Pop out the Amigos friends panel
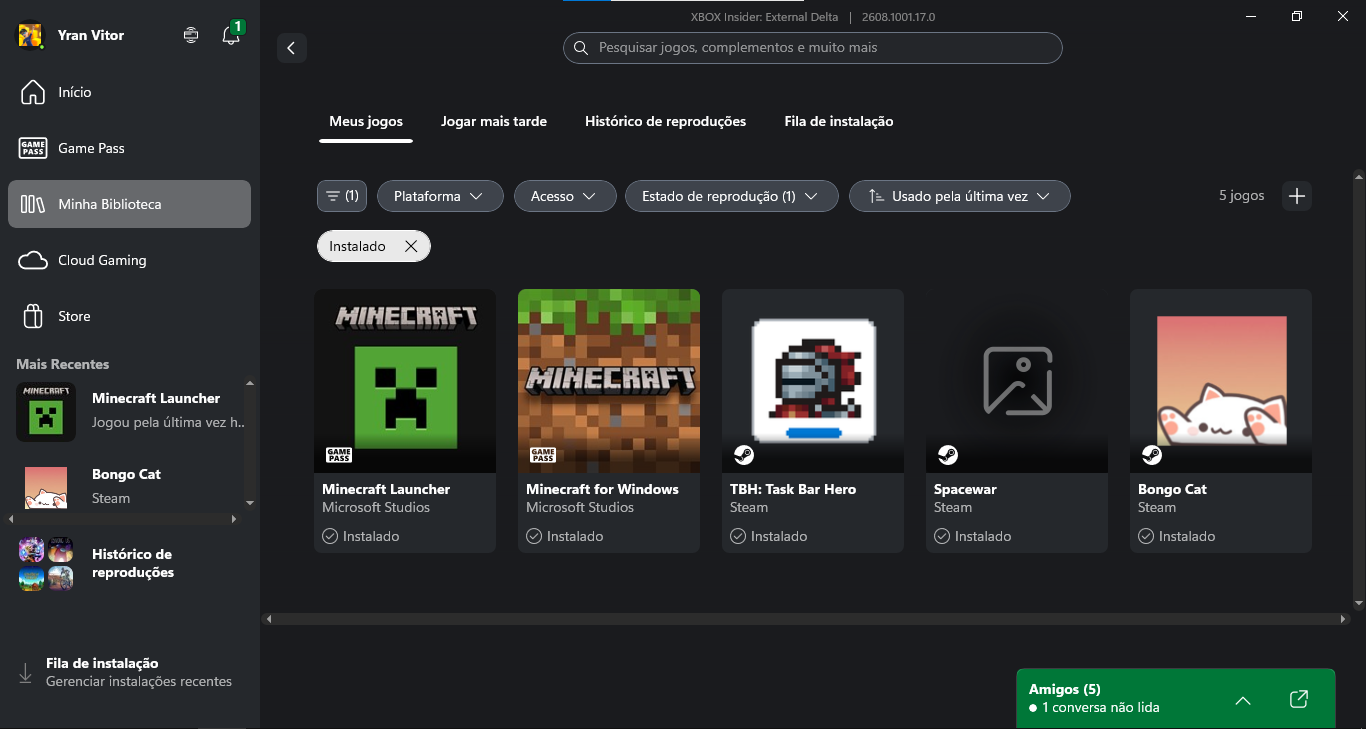The width and height of the screenshot is (1366, 729). (x=1299, y=699)
